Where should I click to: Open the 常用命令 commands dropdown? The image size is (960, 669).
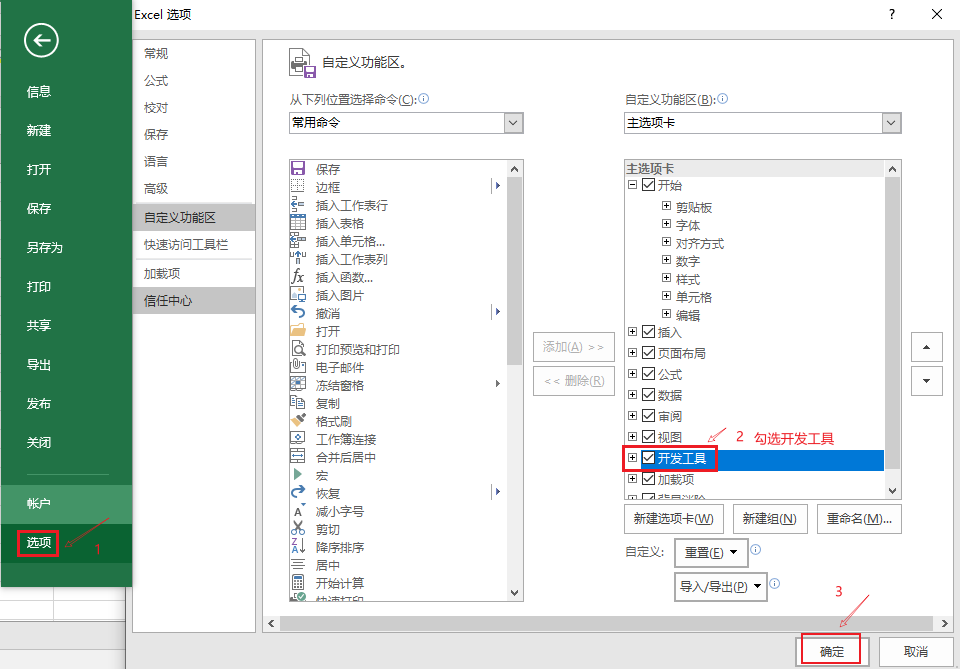point(513,123)
